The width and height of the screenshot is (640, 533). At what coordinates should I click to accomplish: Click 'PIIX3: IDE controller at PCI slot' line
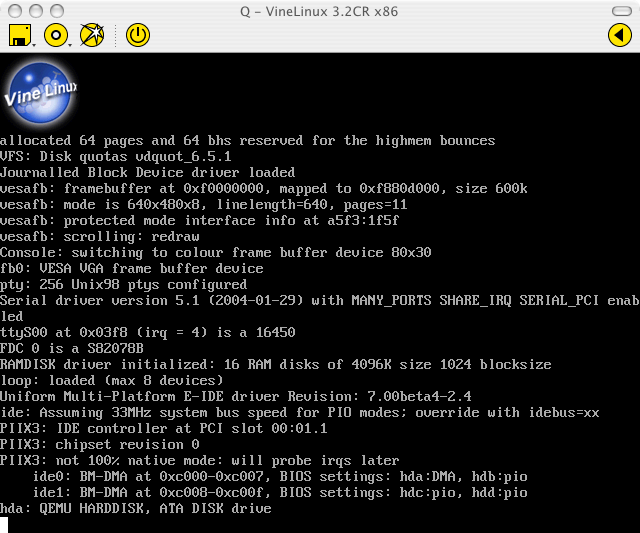(x=163, y=428)
